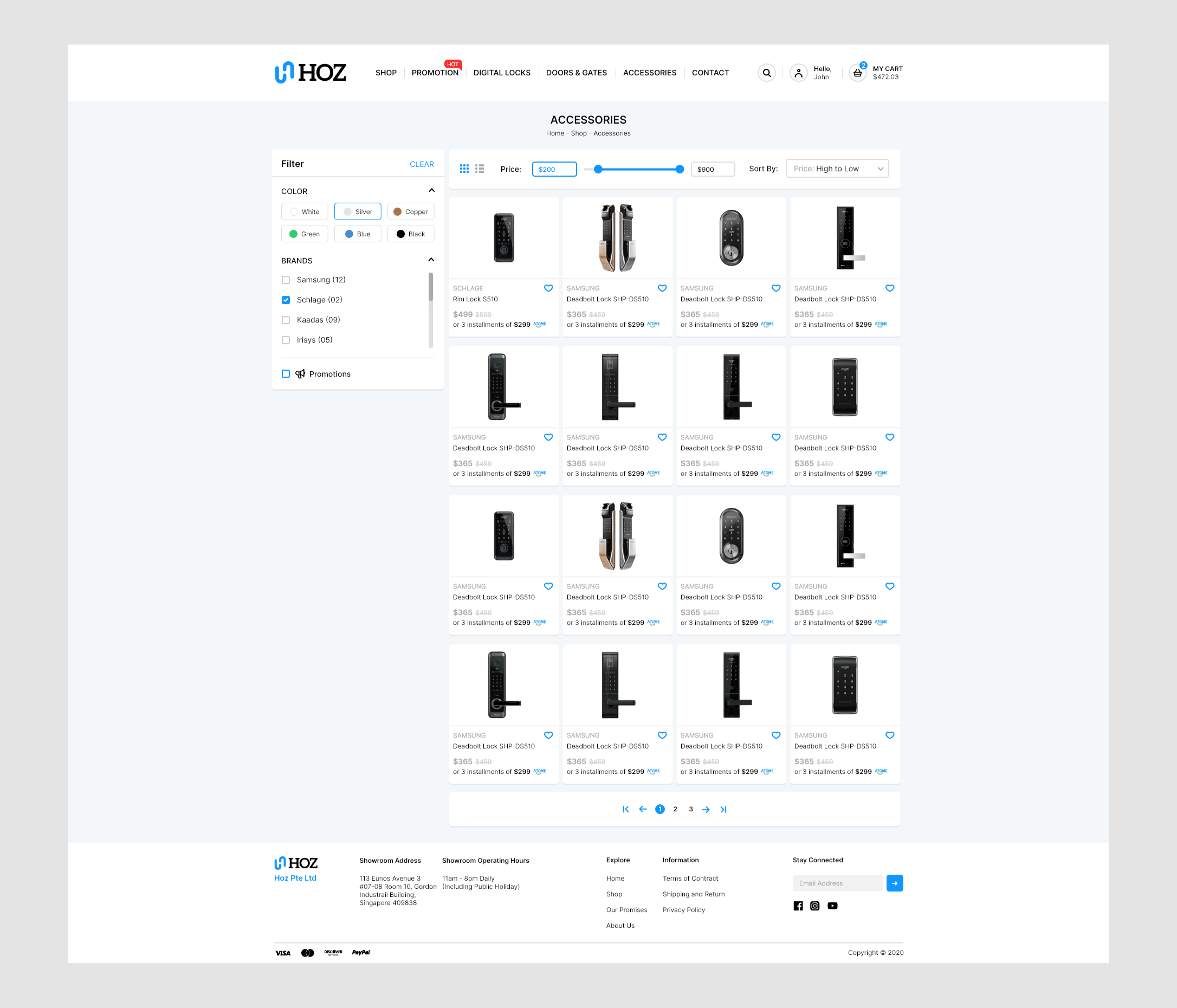Screen dimensions: 1177x1008
Task: Click the Visa payment icon
Action: (283, 953)
